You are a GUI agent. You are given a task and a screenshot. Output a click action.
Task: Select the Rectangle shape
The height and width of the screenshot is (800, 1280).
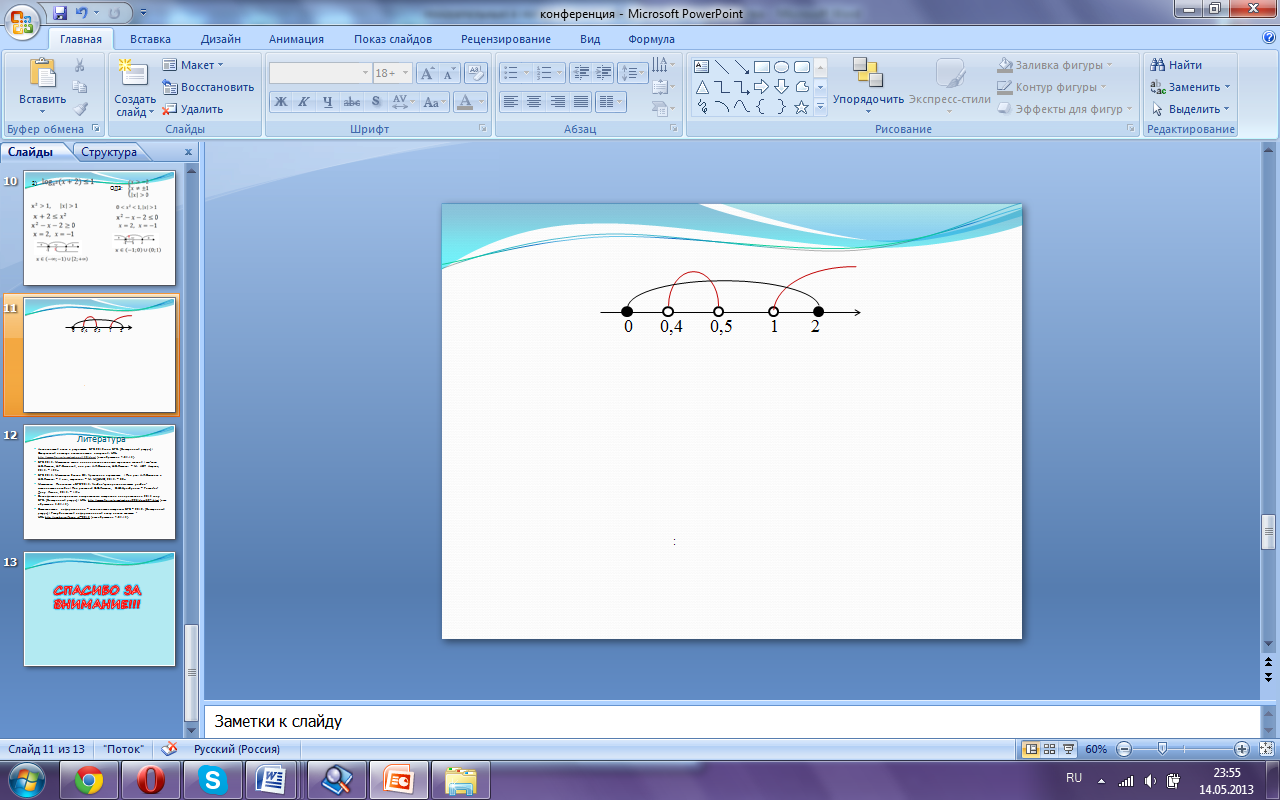point(762,67)
